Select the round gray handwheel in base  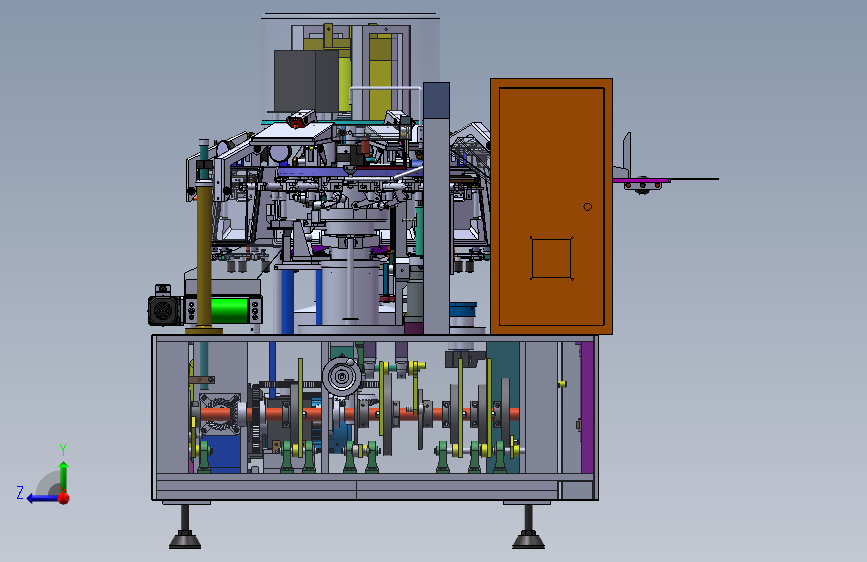click(x=342, y=377)
